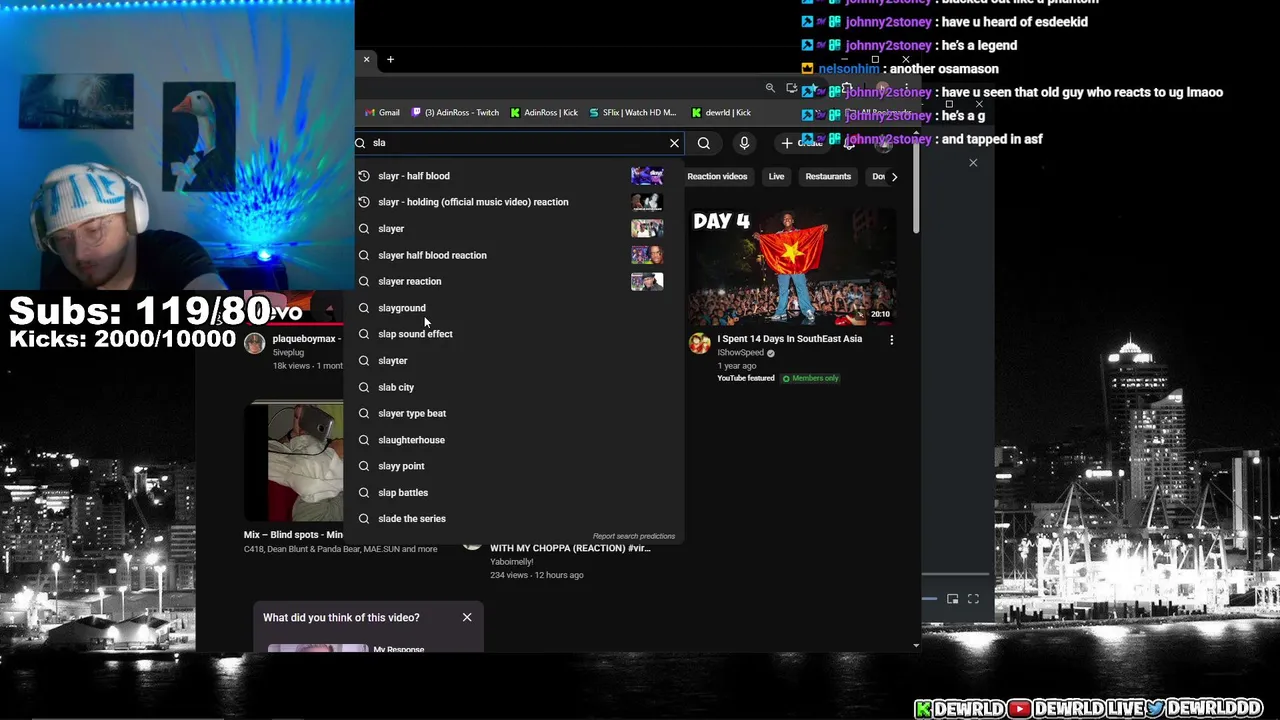Select suggestion 'slayground'
Image resolution: width=1280 pixels, height=720 pixels.
point(514,308)
